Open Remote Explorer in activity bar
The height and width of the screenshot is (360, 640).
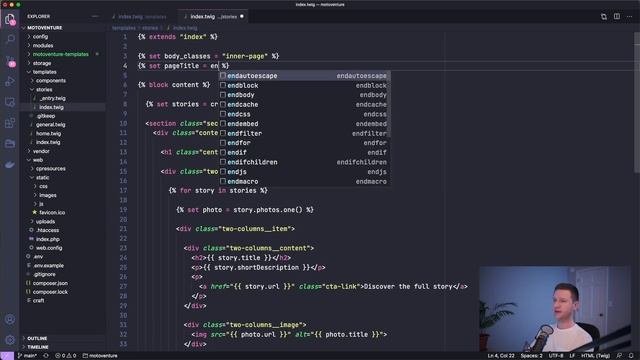pos(10,102)
